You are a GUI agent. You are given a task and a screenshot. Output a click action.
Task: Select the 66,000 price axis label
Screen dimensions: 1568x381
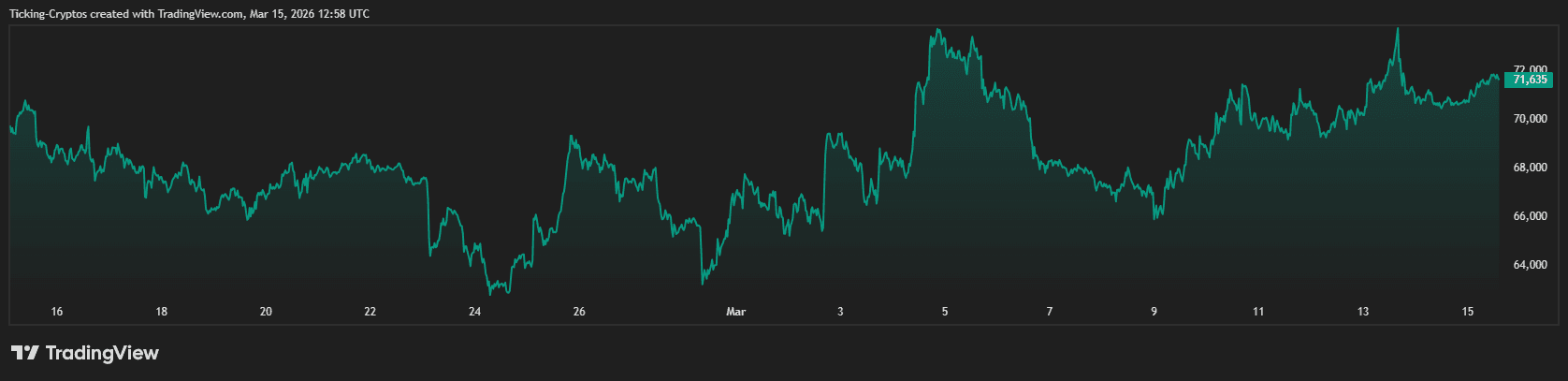(x=1530, y=216)
